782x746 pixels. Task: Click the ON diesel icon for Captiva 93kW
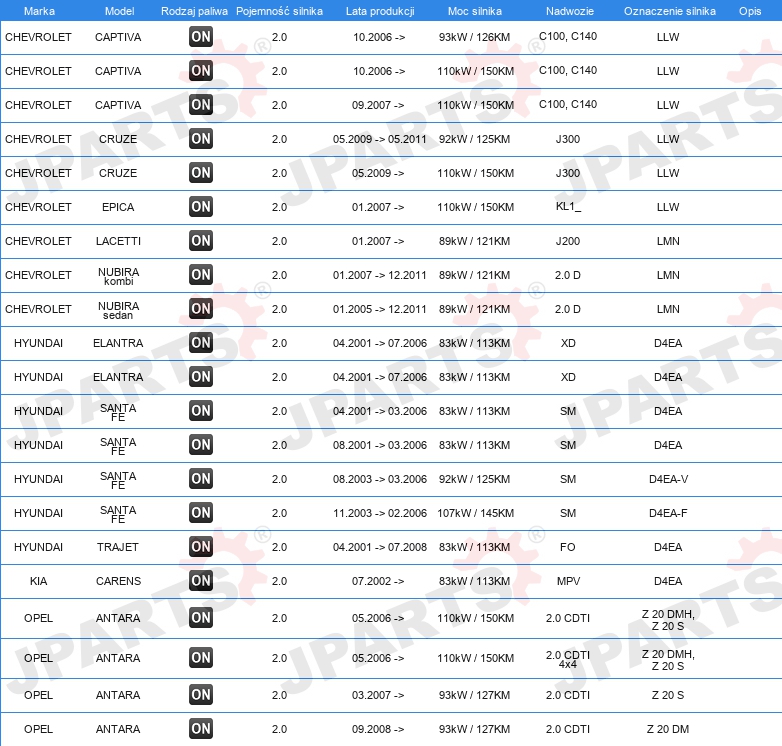pyautogui.click(x=201, y=36)
